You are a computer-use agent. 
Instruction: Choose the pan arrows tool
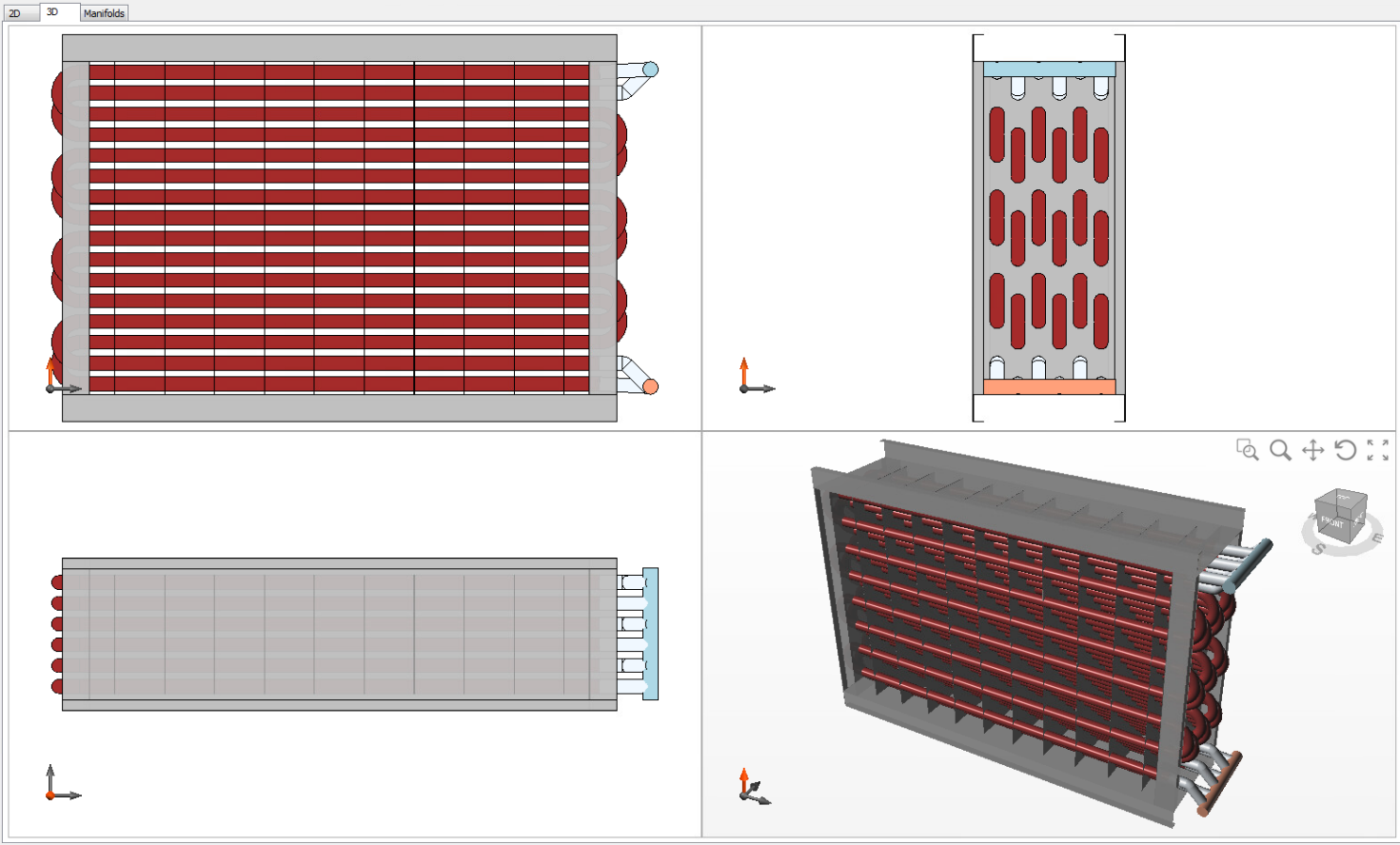(1312, 450)
